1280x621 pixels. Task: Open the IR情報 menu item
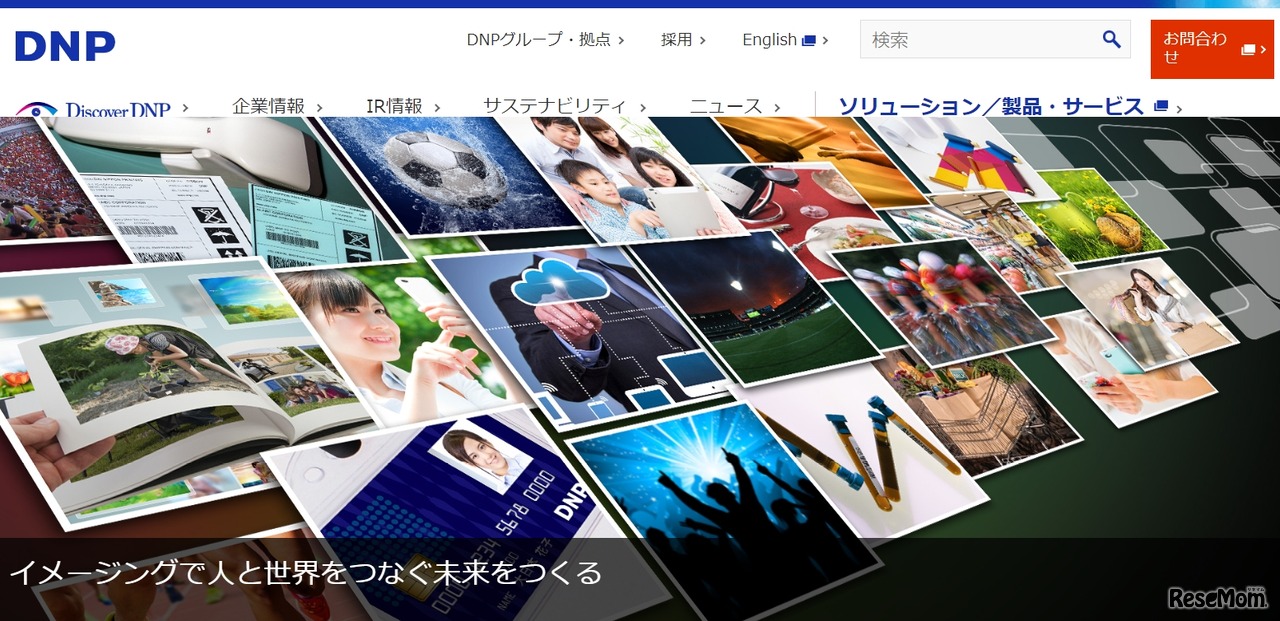pos(403,106)
